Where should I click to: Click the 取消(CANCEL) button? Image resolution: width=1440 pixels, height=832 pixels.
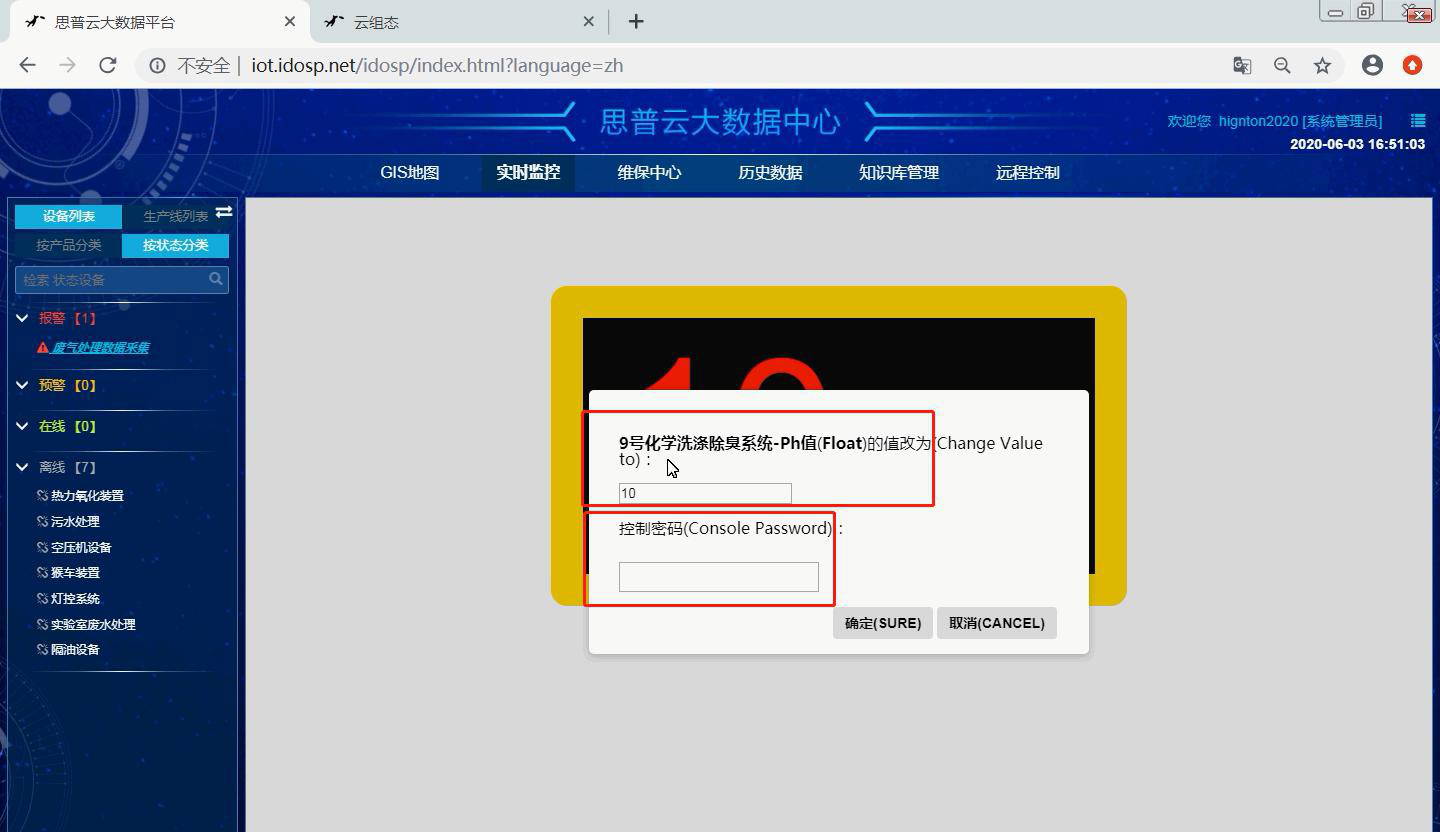pos(996,622)
